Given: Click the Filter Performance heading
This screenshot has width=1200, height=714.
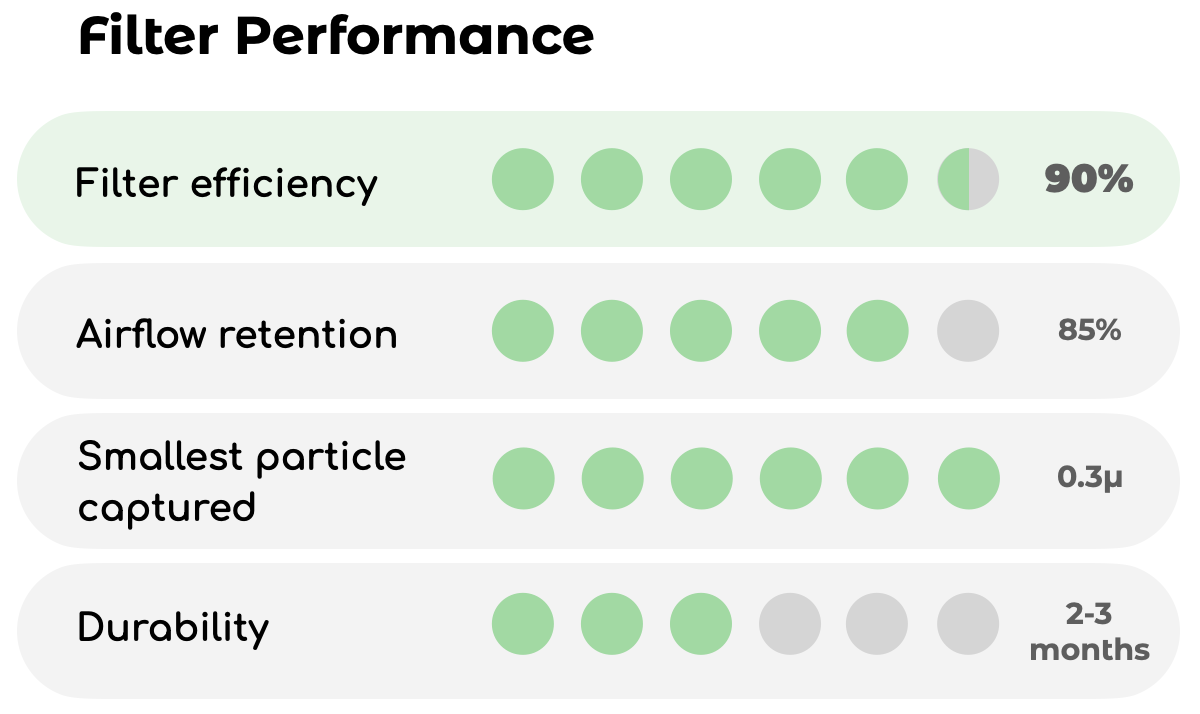Looking at the screenshot, I should (x=336, y=37).
